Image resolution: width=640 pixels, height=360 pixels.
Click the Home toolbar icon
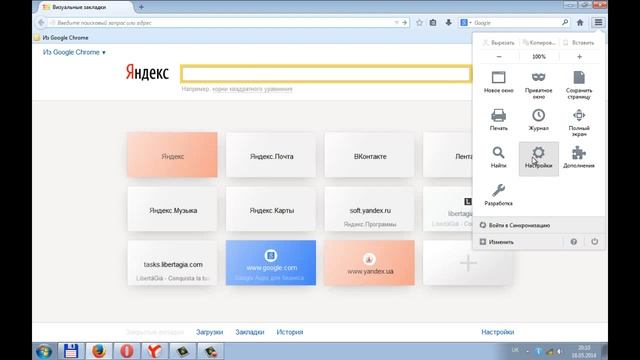click(x=580, y=22)
